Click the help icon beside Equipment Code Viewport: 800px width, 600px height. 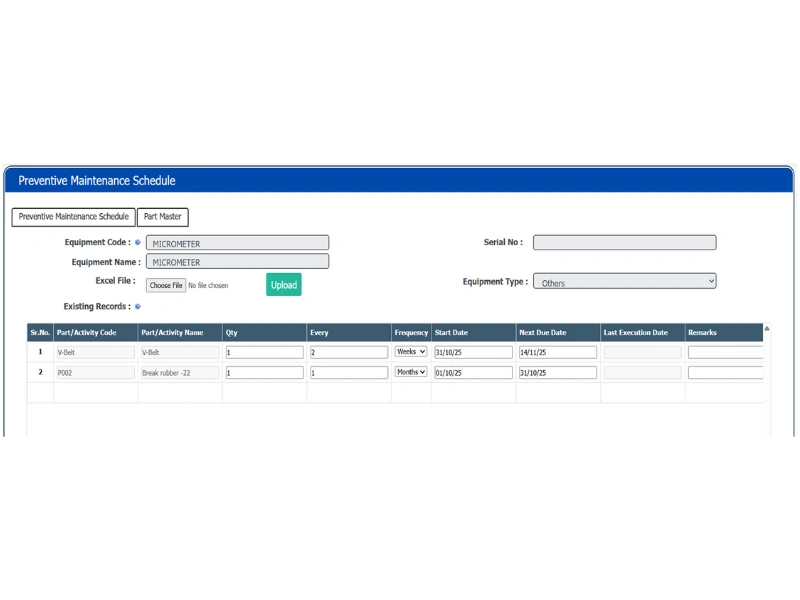point(139,242)
